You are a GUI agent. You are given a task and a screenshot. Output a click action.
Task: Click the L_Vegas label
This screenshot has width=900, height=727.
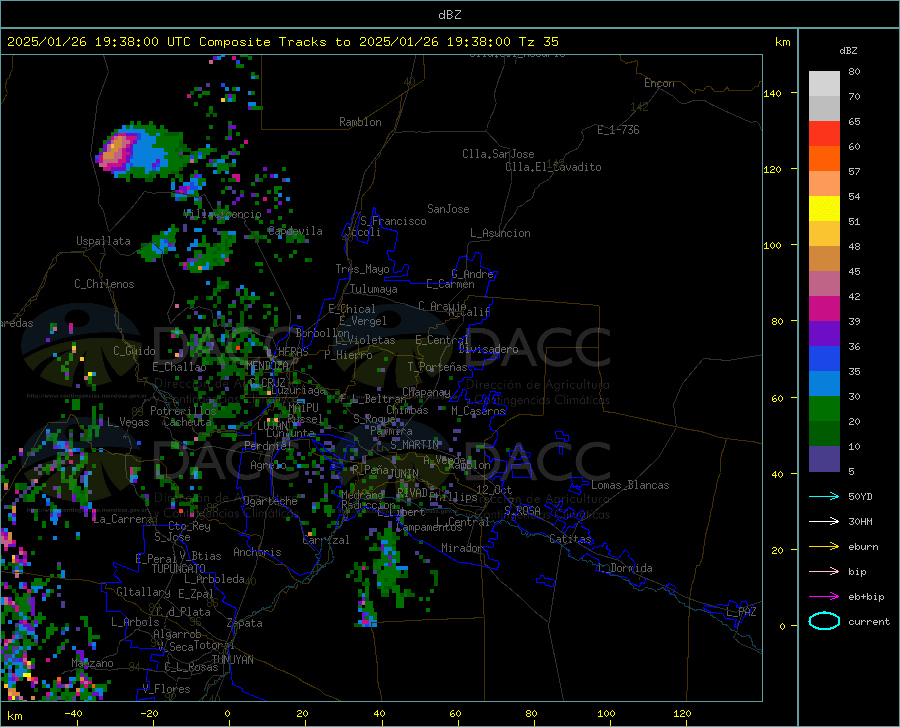(128, 422)
